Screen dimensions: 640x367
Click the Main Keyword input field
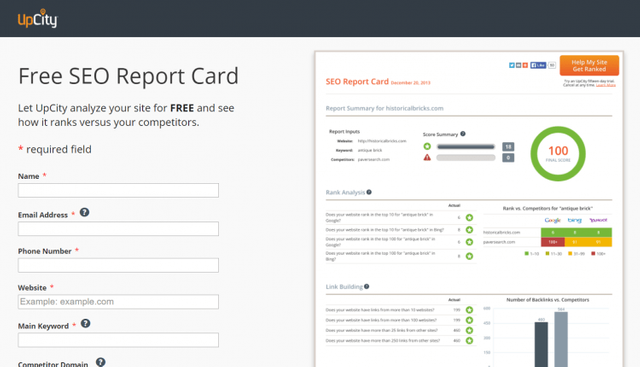point(118,340)
